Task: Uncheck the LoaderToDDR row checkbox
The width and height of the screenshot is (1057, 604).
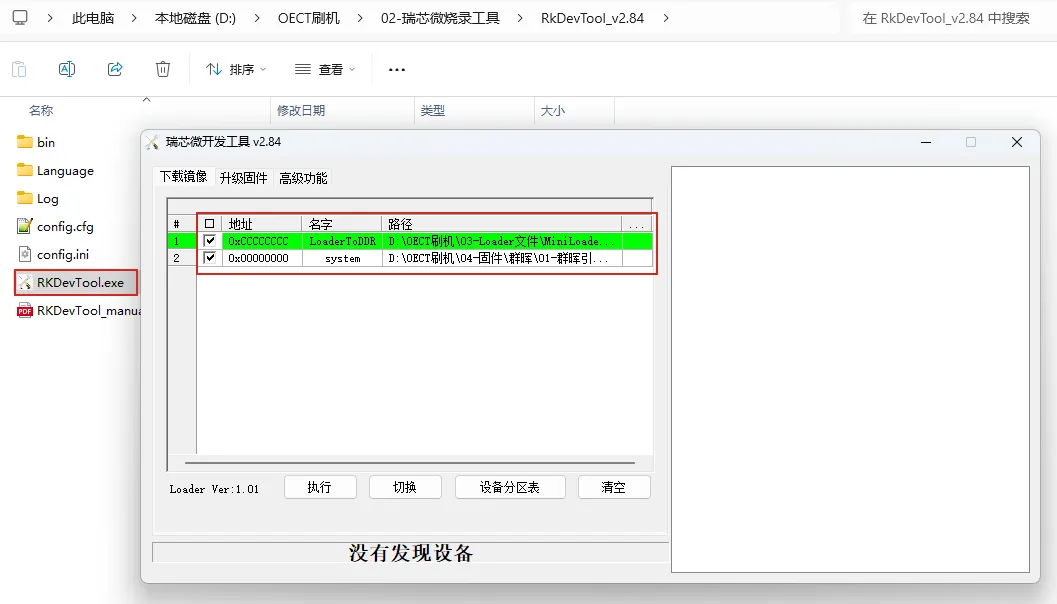Action: 210,241
